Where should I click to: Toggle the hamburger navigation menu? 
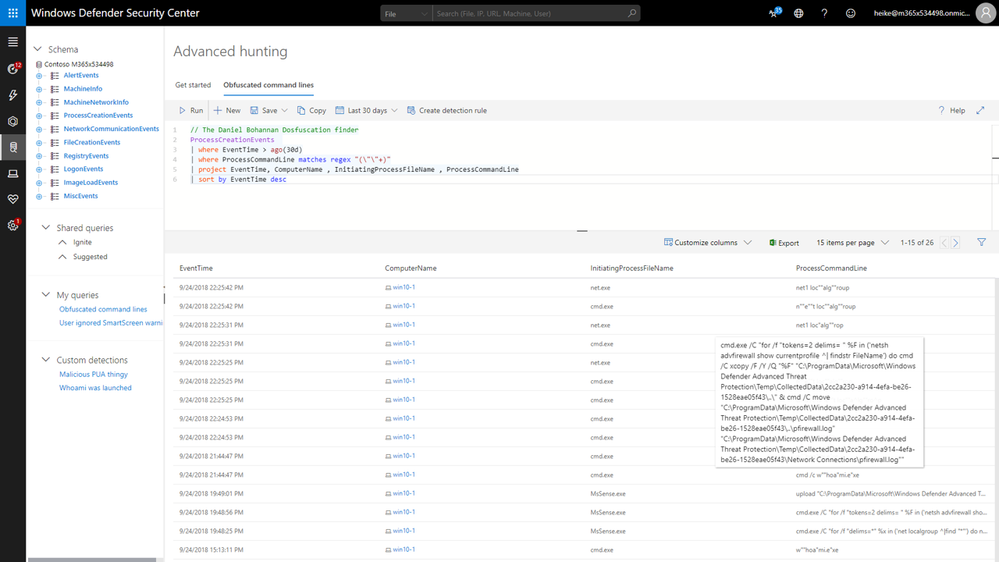click(13, 42)
